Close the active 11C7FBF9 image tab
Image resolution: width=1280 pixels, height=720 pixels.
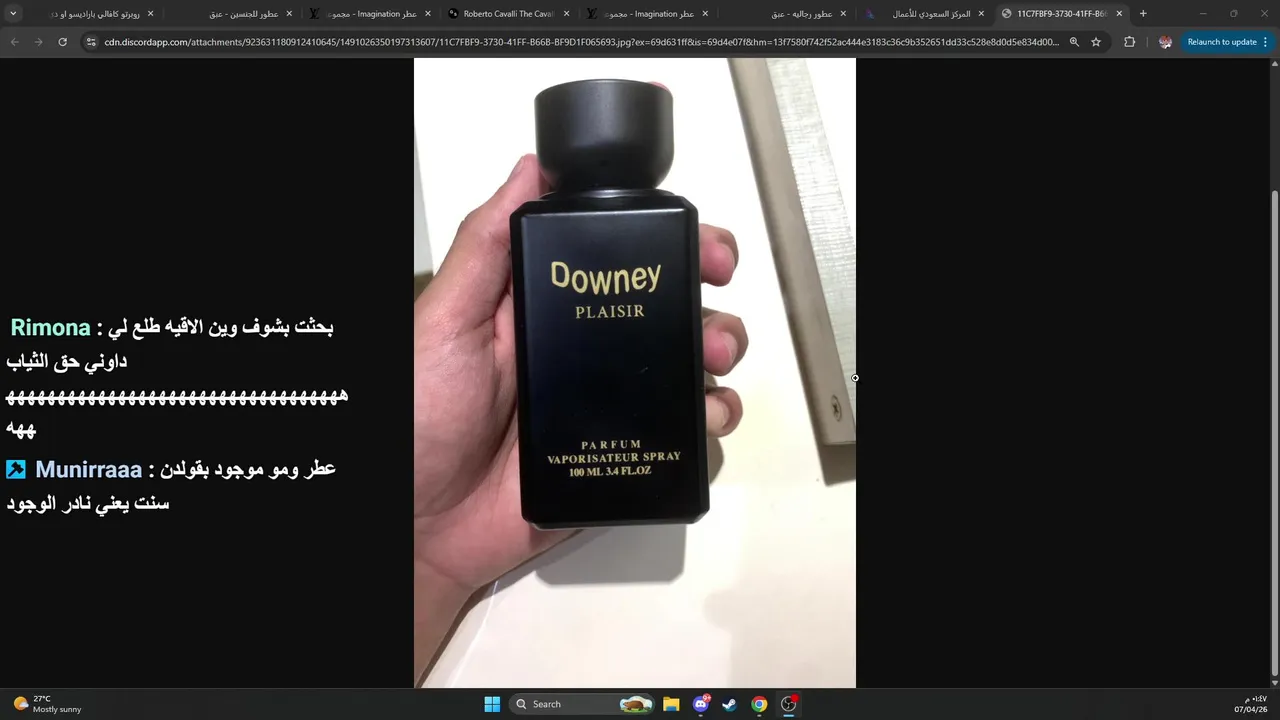(x=1119, y=14)
